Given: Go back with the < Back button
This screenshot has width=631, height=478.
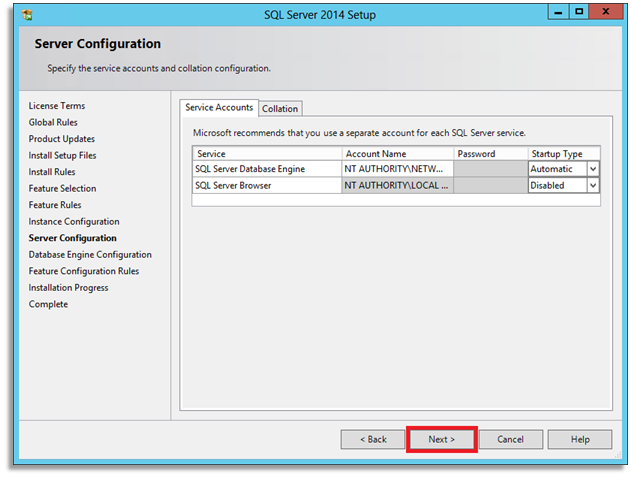Looking at the screenshot, I should 373,439.
